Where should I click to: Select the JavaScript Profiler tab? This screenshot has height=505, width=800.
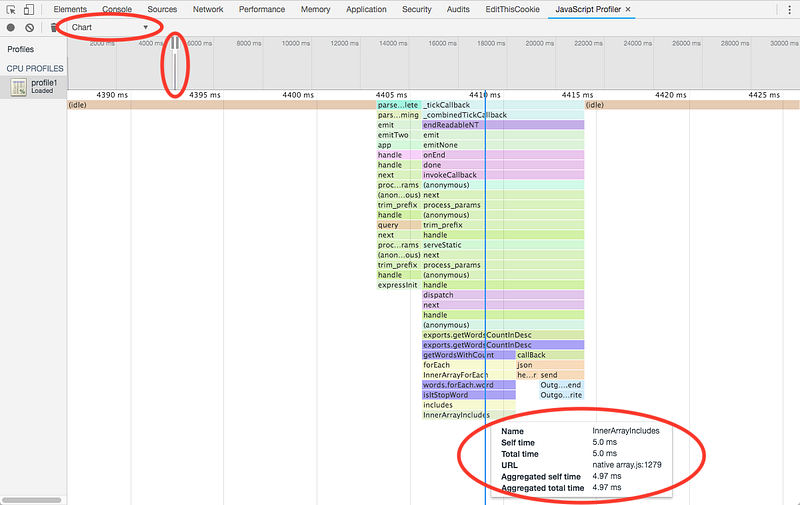(588, 9)
